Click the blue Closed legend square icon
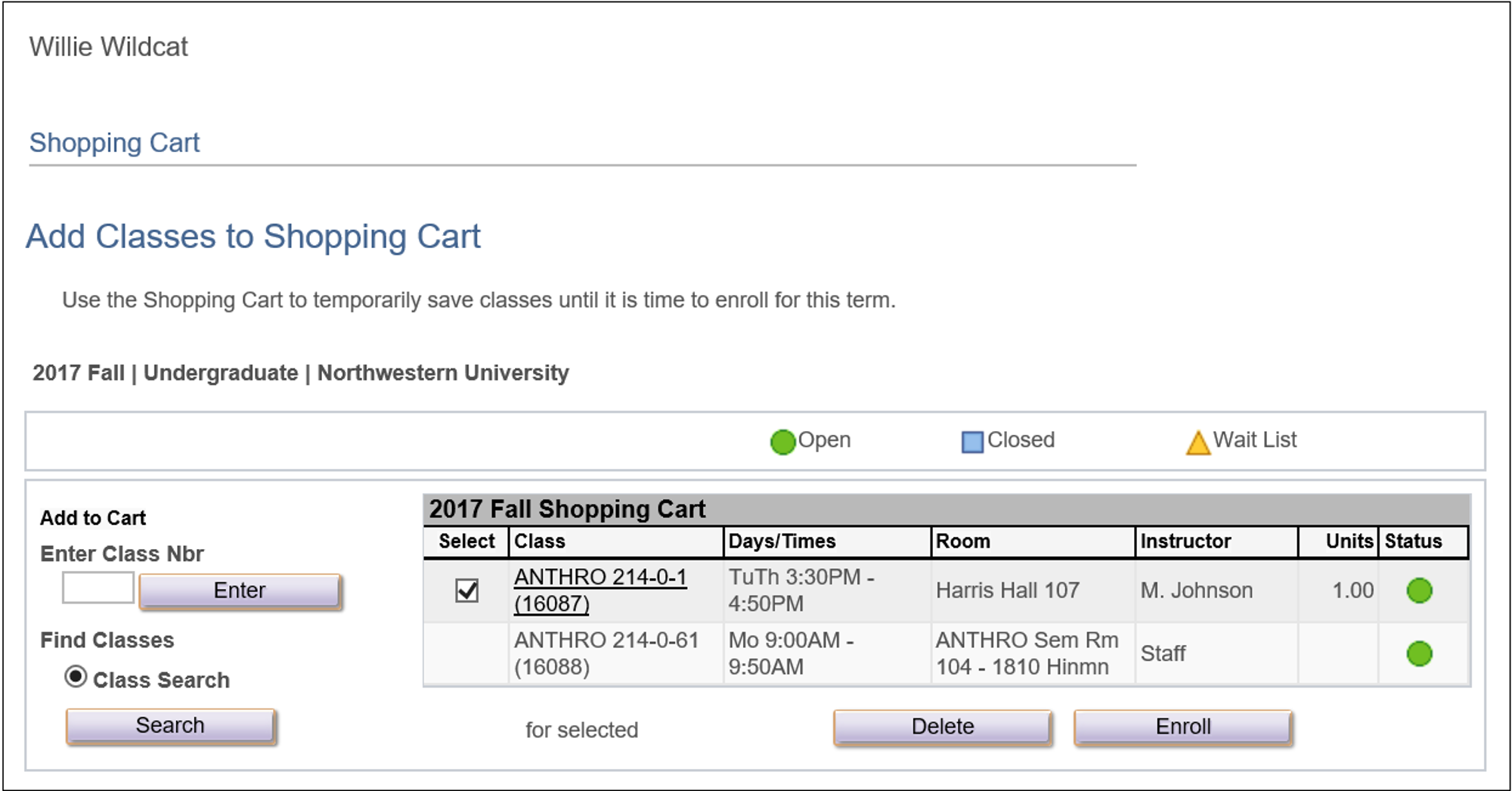The width and height of the screenshot is (1512, 791). pos(971,442)
